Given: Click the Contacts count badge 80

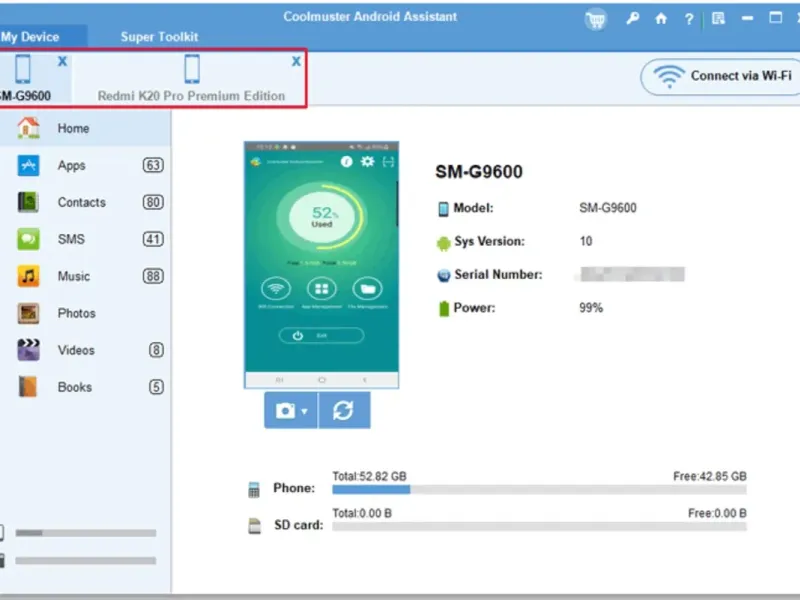Looking at the screenshot, I should pos(153,202).
